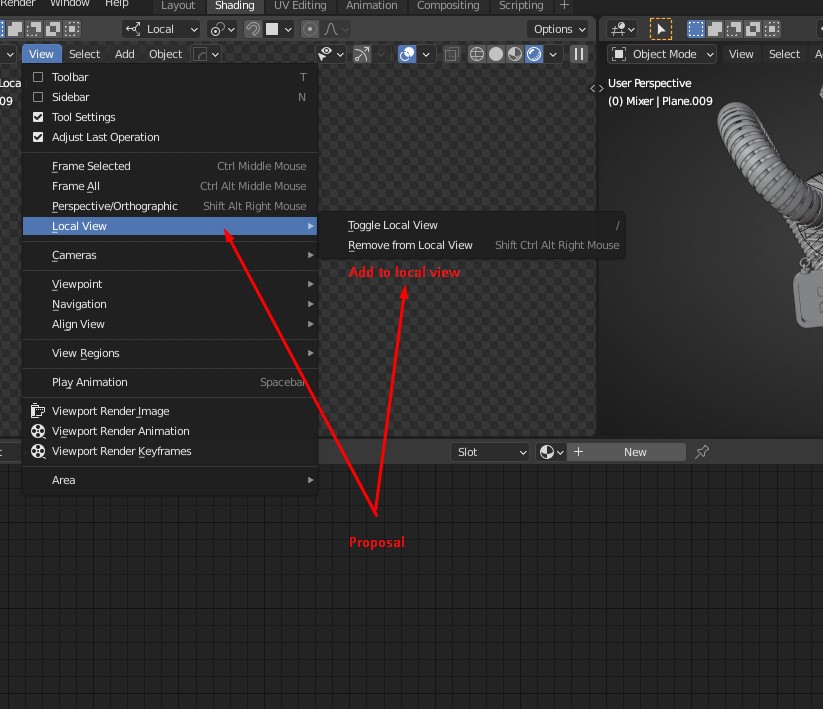The height and width of the screenshot is (709, 823).
Task: Select the Tweak tool in right viewport
Action: (661, 29)
